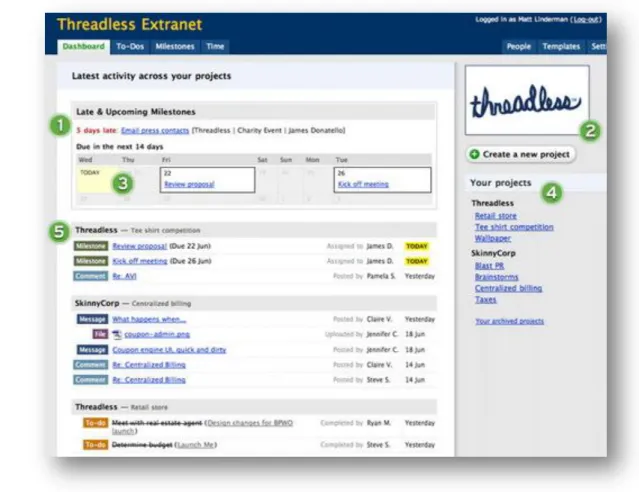639x492 pixels.
Task: Open the Tee shirt competition project link
Action: point(514,227)
